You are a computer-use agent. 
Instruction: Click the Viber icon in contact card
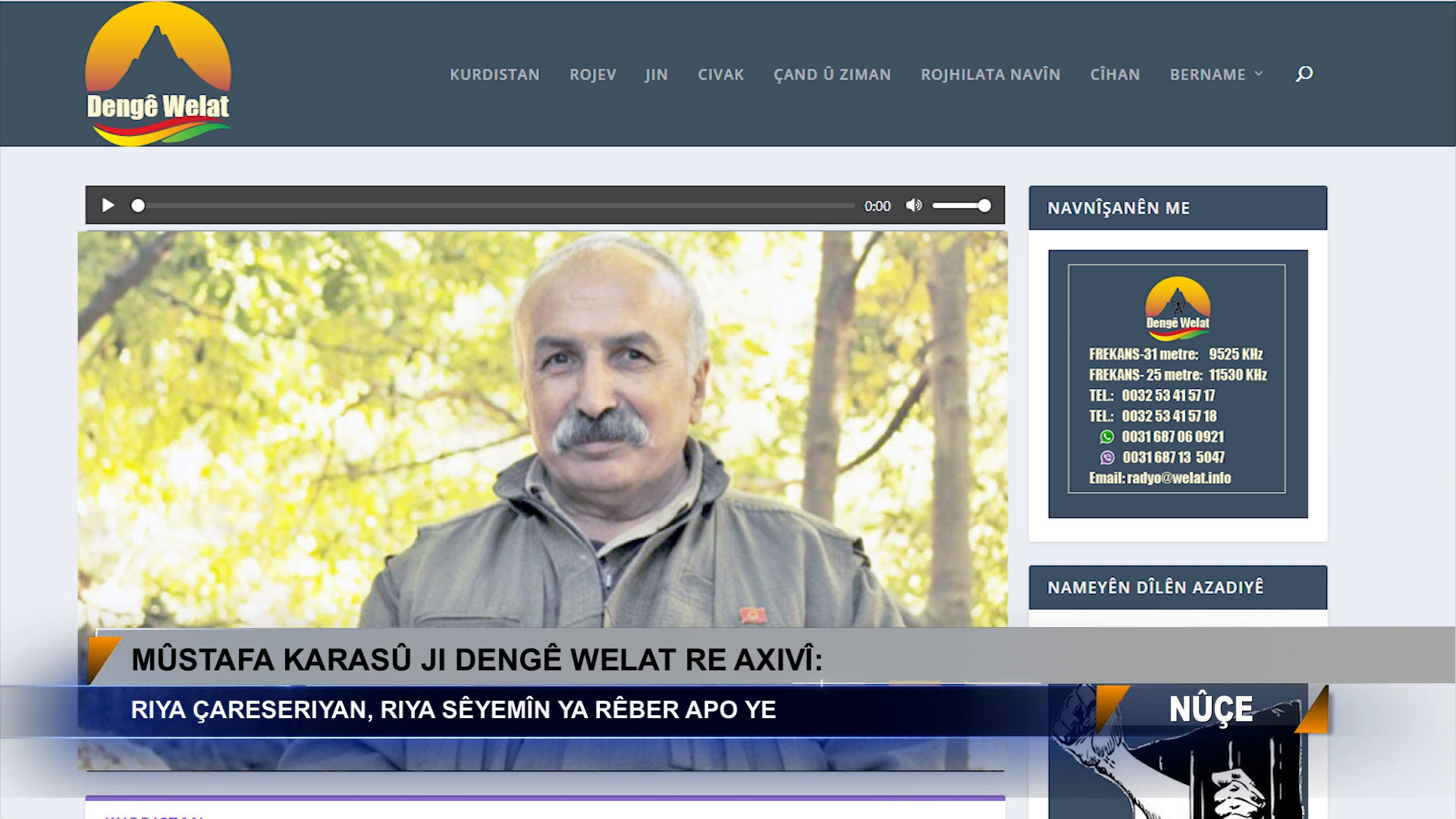pyautogui.click(x=1107, y=457)
